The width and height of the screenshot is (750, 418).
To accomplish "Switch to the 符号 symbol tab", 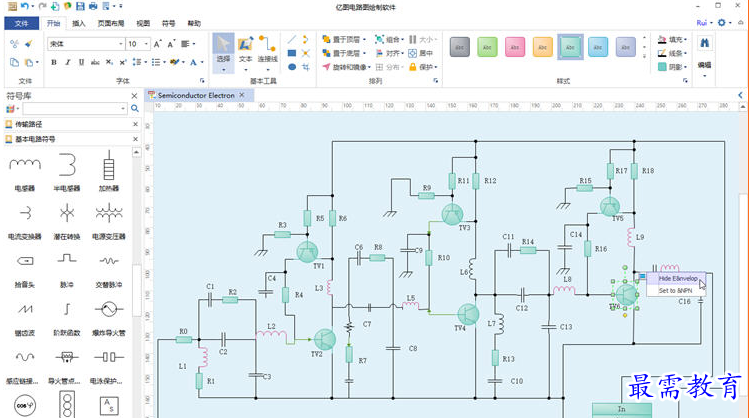I will pyautogui.click(x=168, y=23).
